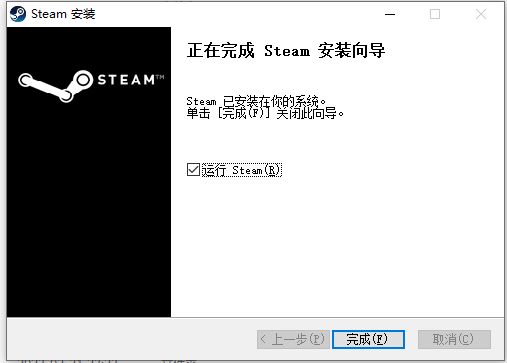Click the Steam icon in the title bar
This screenshot has width=507, height=363.
click(x=18, y=14)
